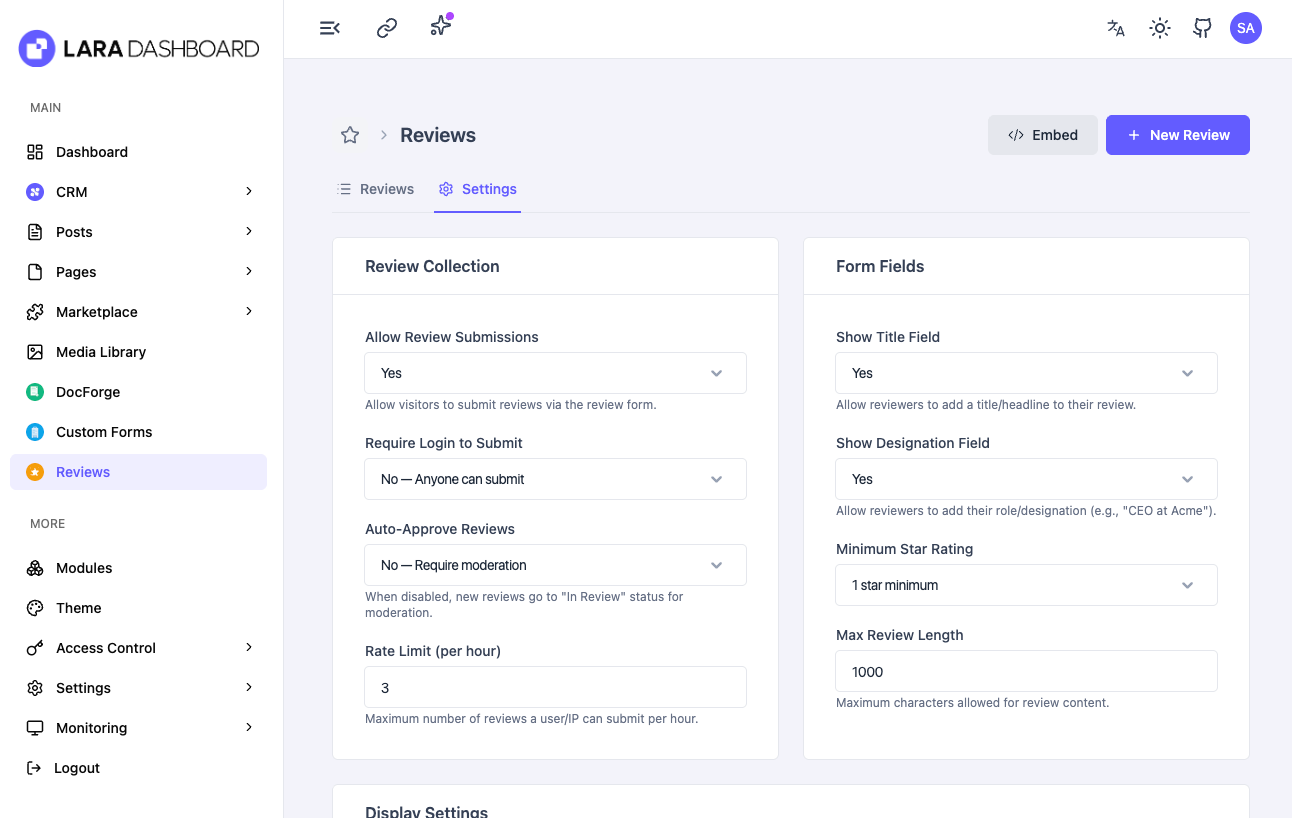The width and height of the screenshot is (1292, 818).
Task: Open the quick links icon in the header
Action: point(386,28)
